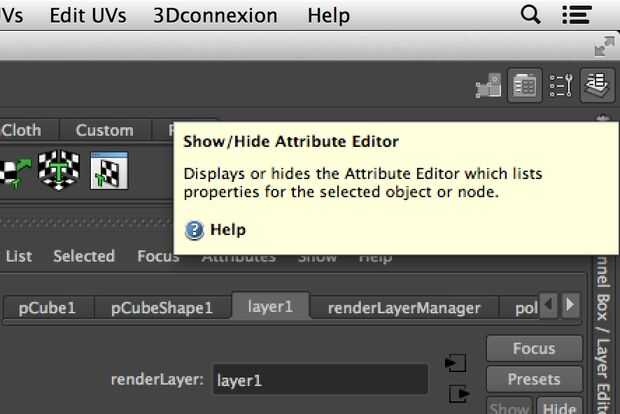Image resolution: width=620 pixels, height=414 pixels.
Task: Open the Edit UVs menu
Action: [89, 15]
